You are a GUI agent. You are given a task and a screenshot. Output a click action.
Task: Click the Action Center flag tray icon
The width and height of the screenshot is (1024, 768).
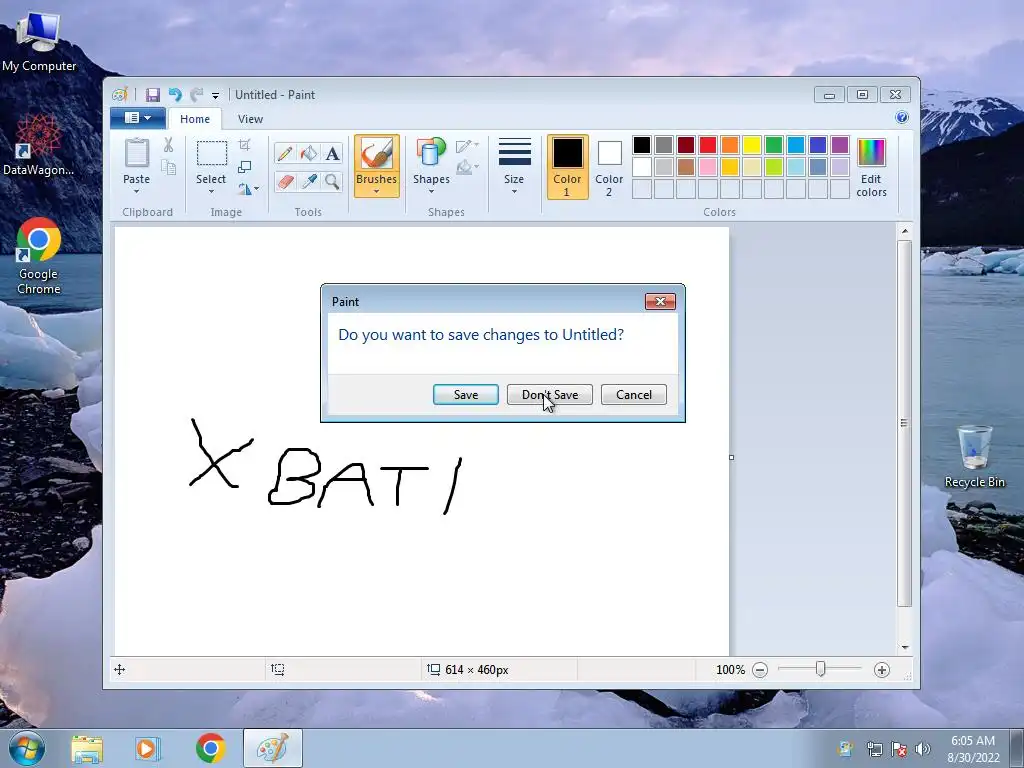tap(899, 749)
